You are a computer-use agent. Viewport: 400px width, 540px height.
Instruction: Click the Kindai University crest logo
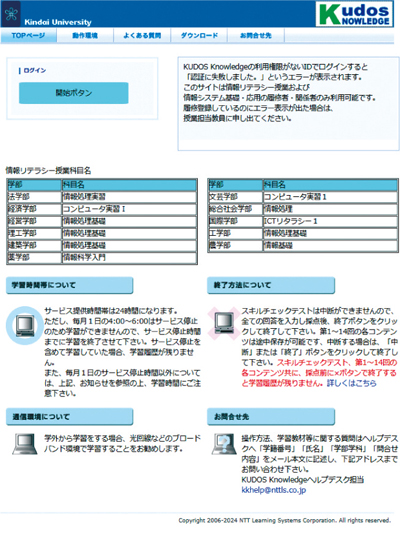point(11,14)
